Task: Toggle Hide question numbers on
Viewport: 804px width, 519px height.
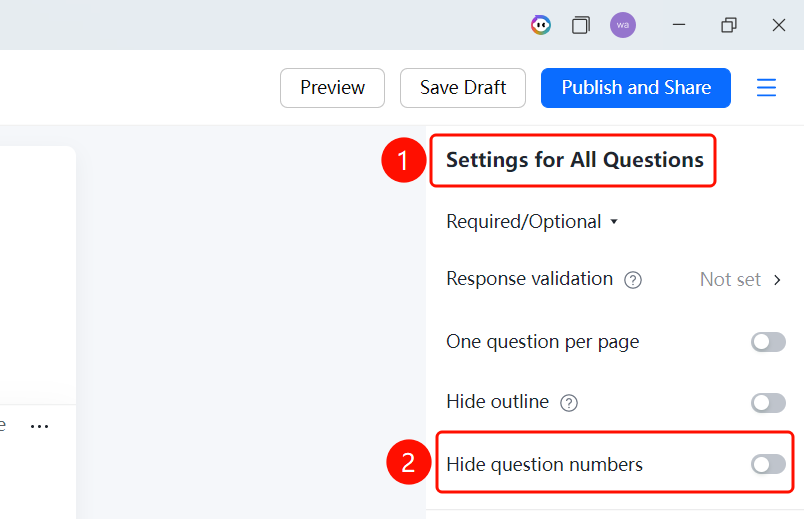Action: tap(768, 464)
